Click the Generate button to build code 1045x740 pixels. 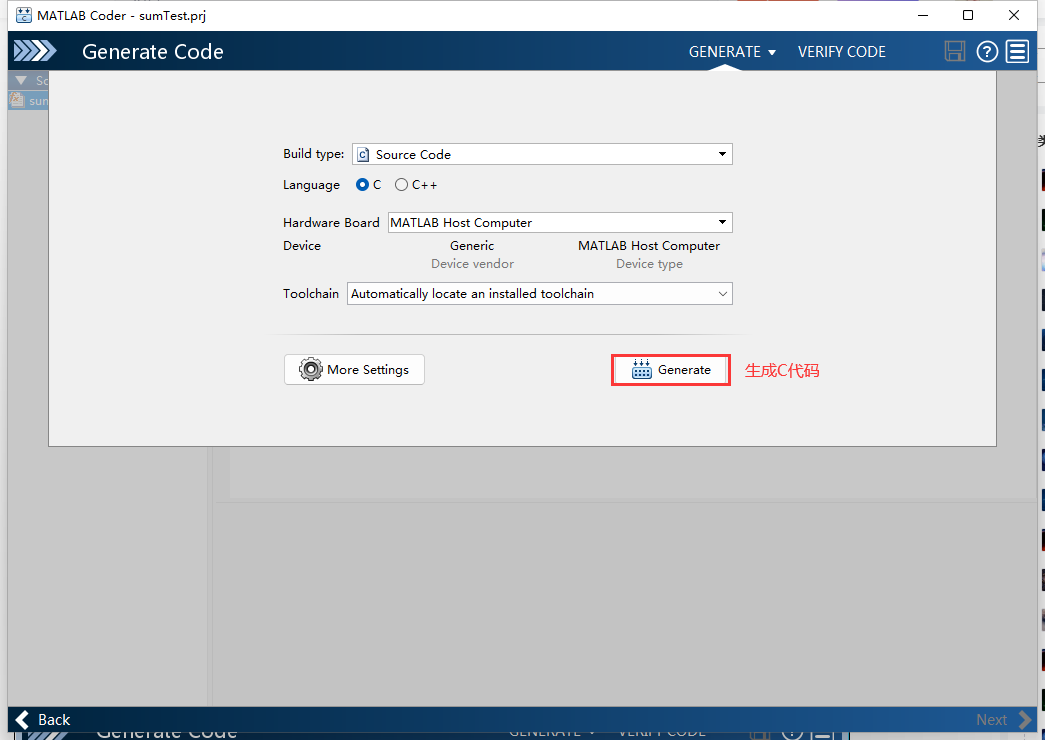670,369
